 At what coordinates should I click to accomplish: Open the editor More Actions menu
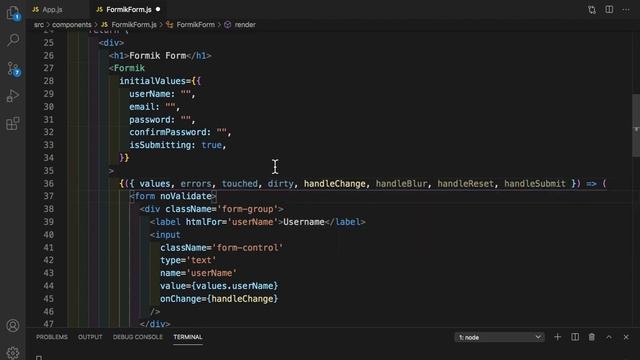point(626,9)
